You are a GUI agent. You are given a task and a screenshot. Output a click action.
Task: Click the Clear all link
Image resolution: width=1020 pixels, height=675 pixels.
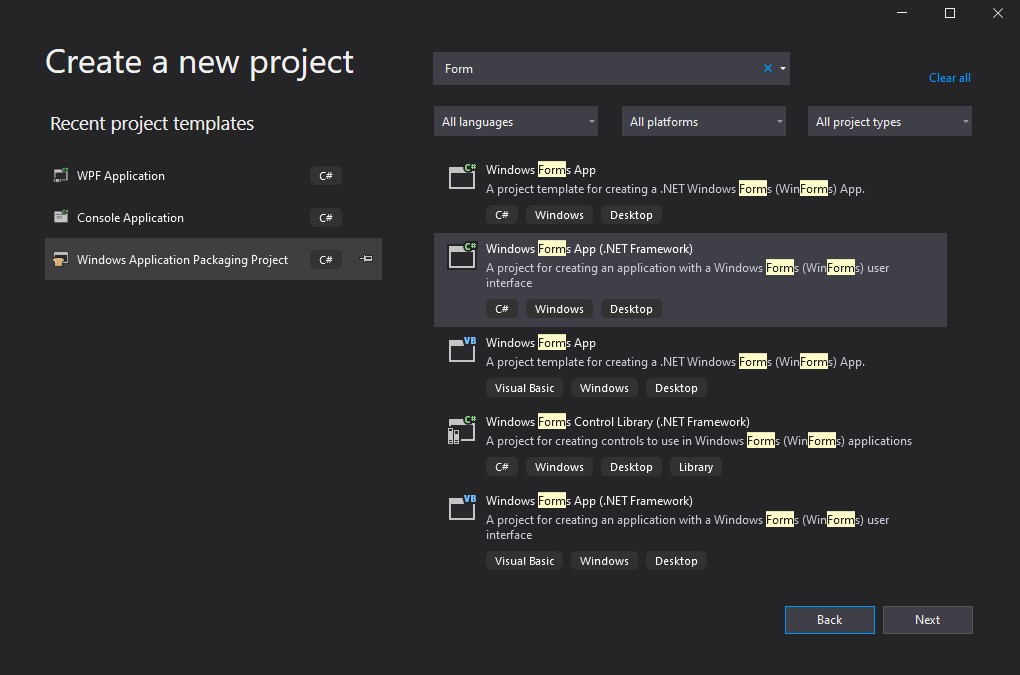[949, 78]
